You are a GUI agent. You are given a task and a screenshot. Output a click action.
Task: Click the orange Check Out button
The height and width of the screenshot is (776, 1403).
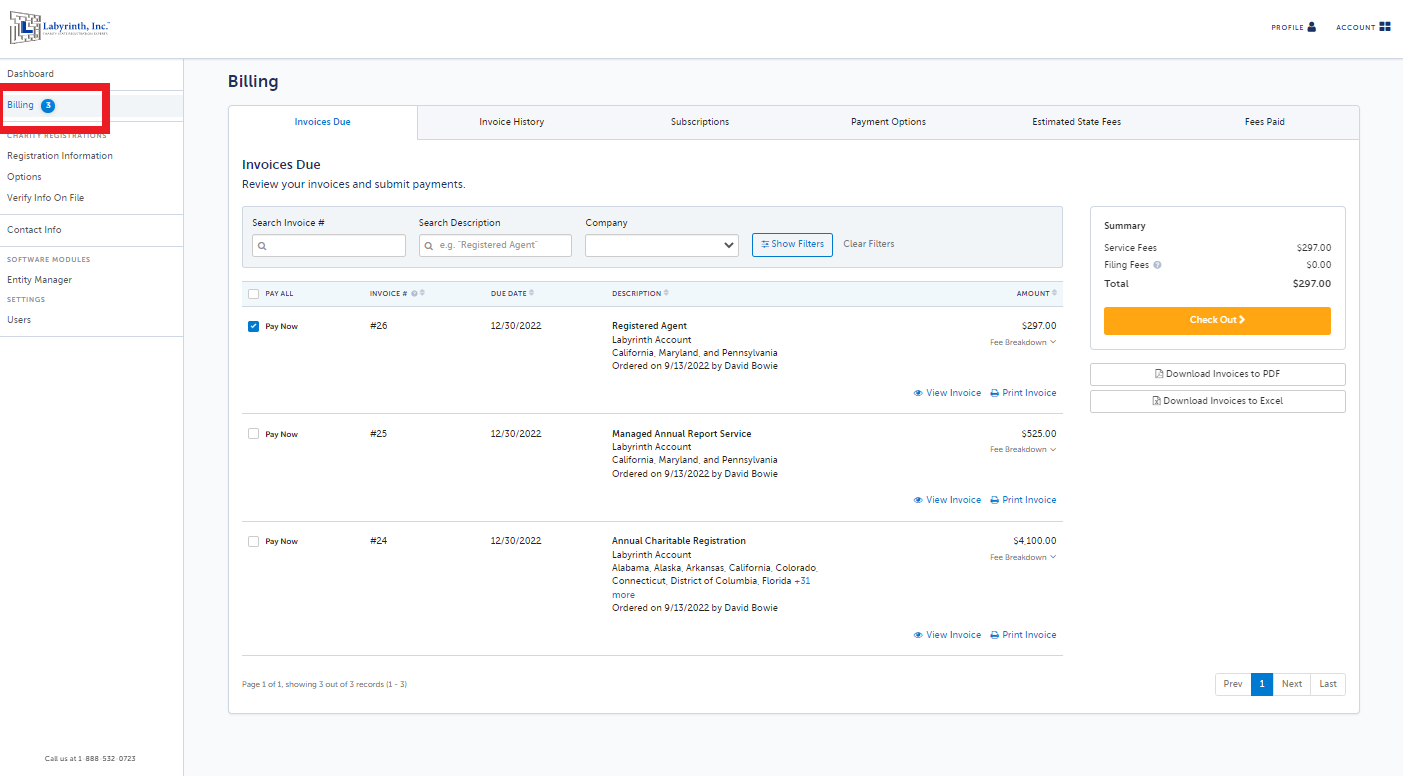[x=1217, y=320]
